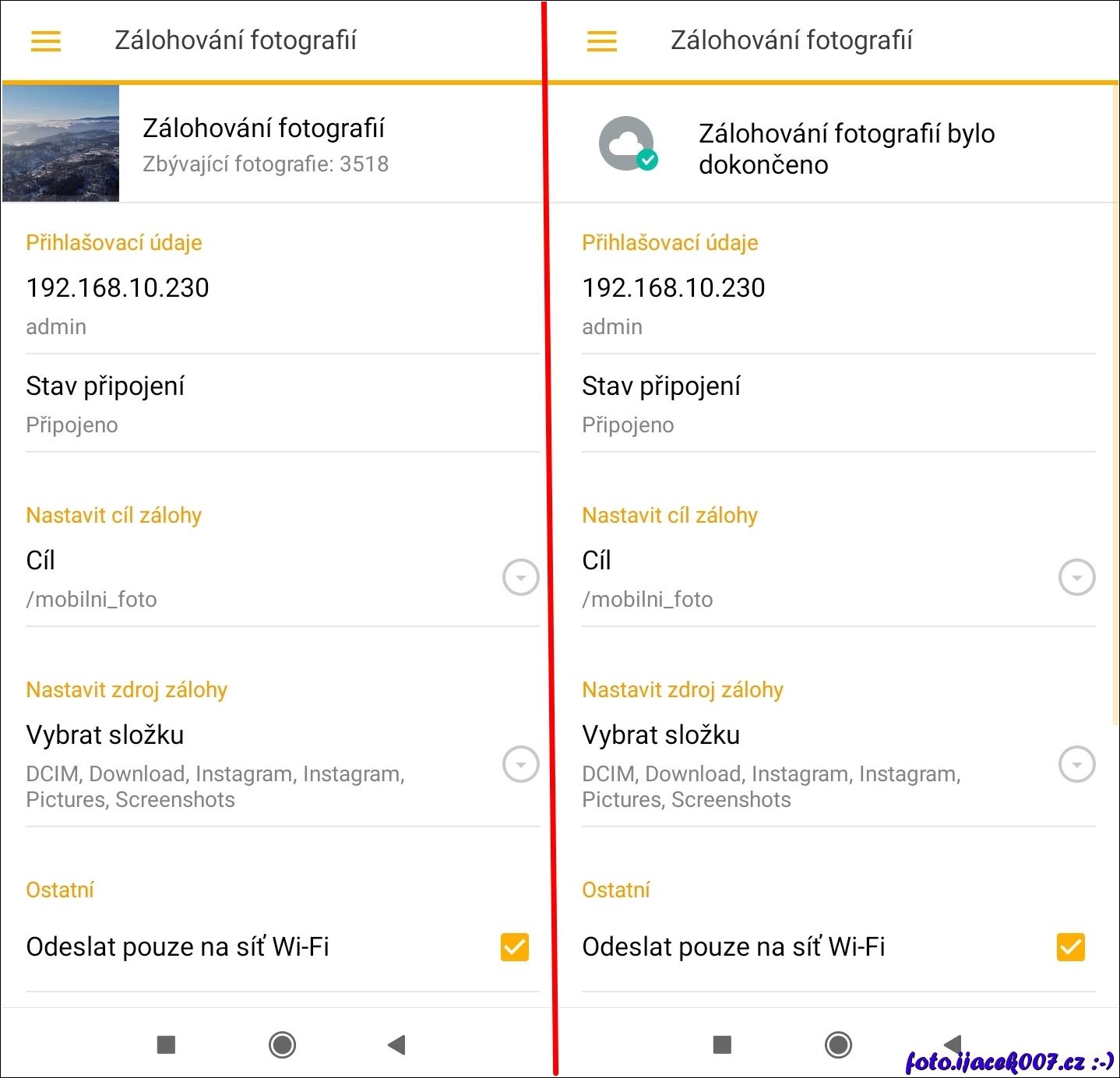Image resolution: width=1120 pixels, height=1078 pixels.
Task: Open Stav připojení entry on right screen
Action: (661, 386)
